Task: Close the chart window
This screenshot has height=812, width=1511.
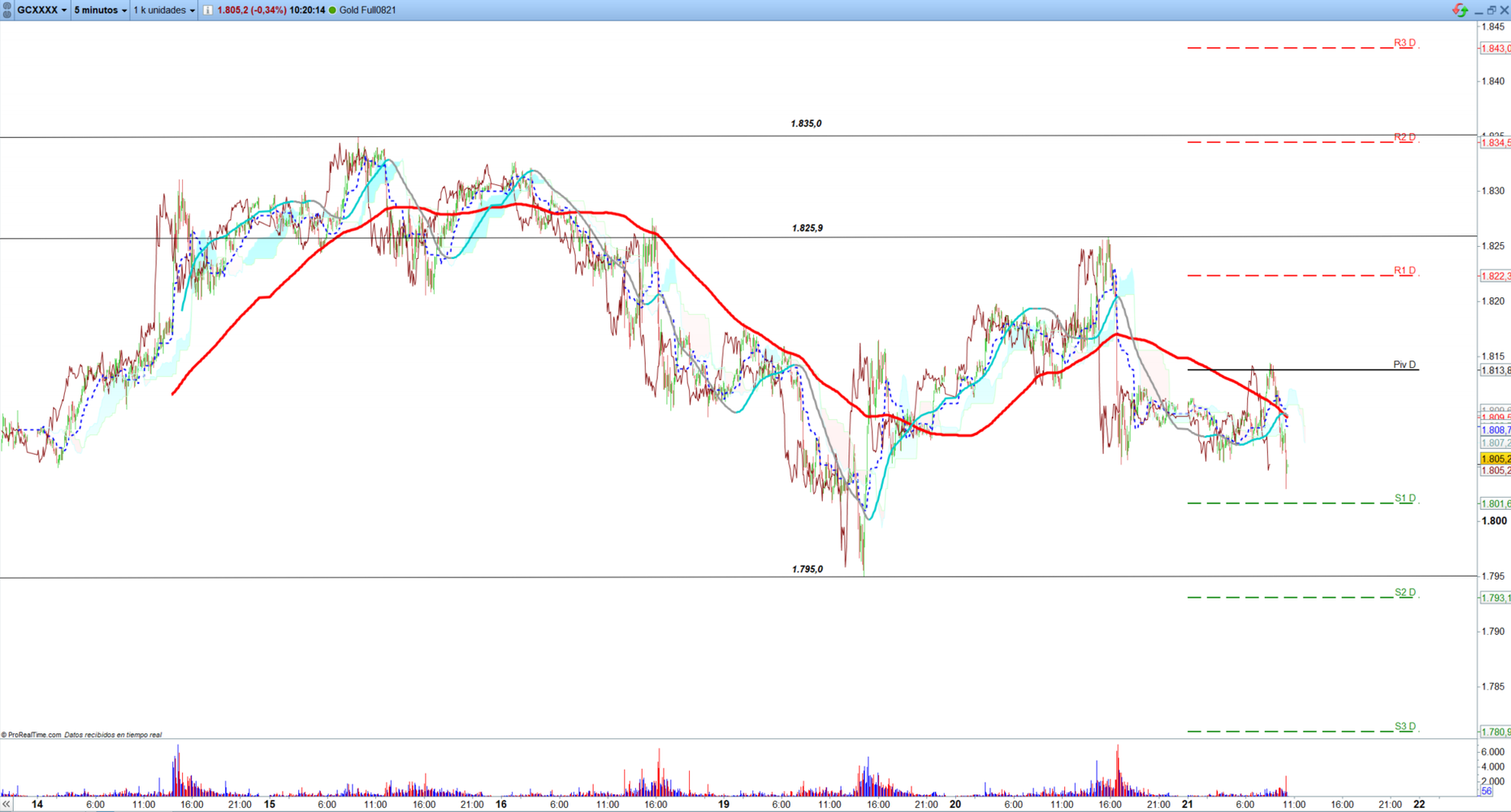Action: tap(1505, 11)
